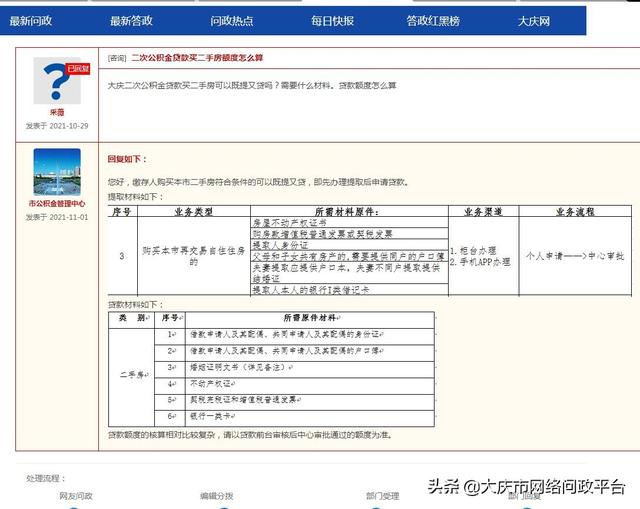Click loan row 5 契税完税证和增值税普通发票

pos(310,400)
